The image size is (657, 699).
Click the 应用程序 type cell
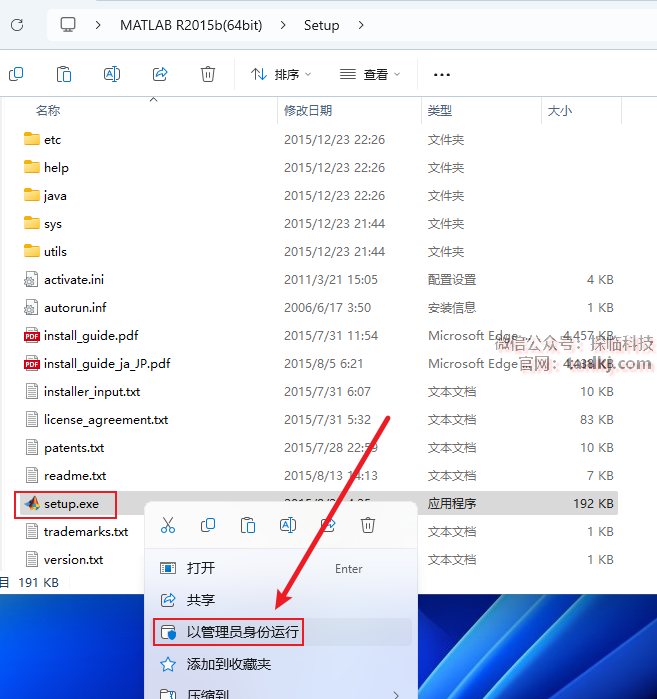coord(452,504)
